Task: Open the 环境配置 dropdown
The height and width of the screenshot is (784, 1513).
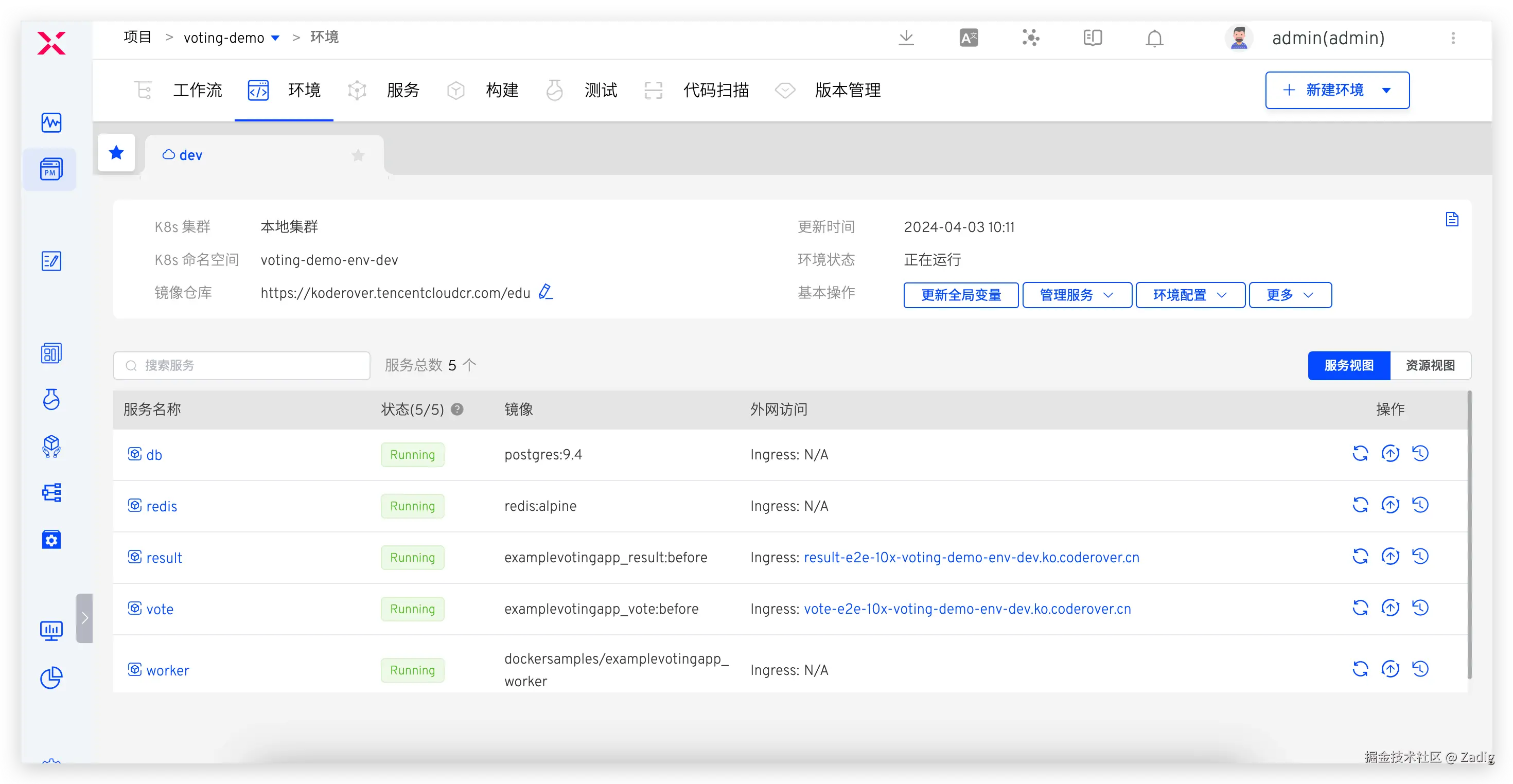Action: coord(1189,295)
